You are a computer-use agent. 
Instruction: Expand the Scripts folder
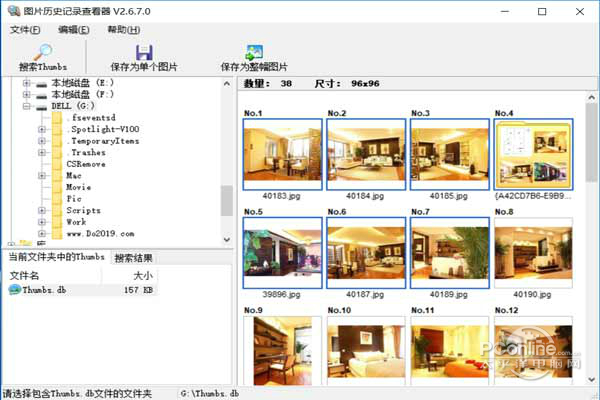(x=42, y=210)
